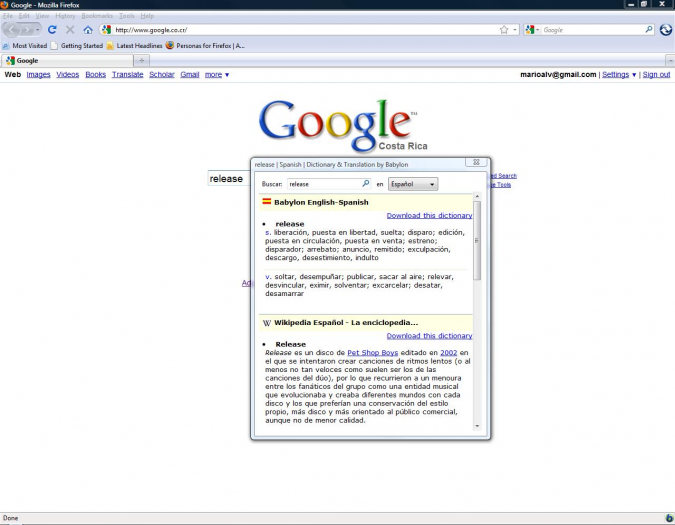
Task: Open the back/forward history dropdown arrow
Action: coord(37,30)
